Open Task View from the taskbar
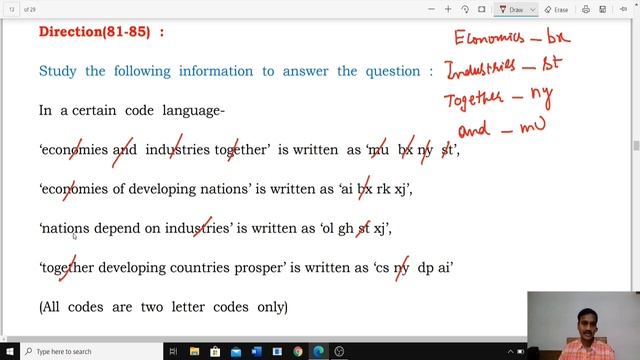640x360 pixels. [173, 351]
